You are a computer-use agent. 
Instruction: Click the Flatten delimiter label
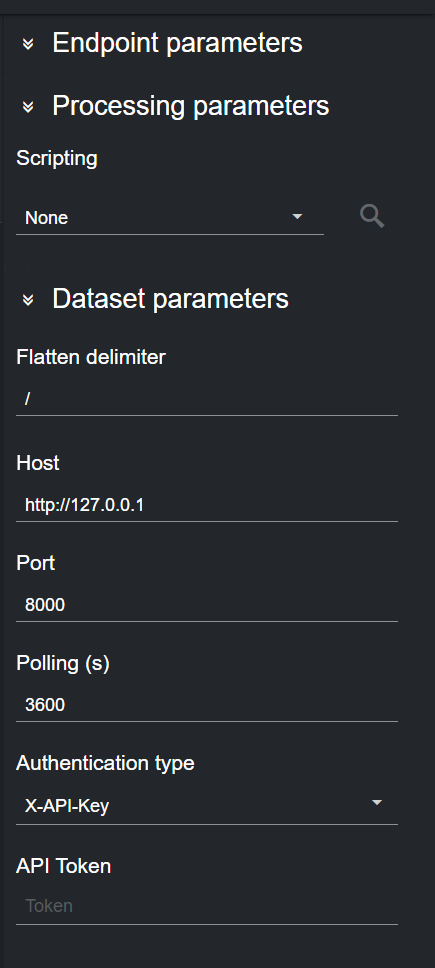(91, 357)
